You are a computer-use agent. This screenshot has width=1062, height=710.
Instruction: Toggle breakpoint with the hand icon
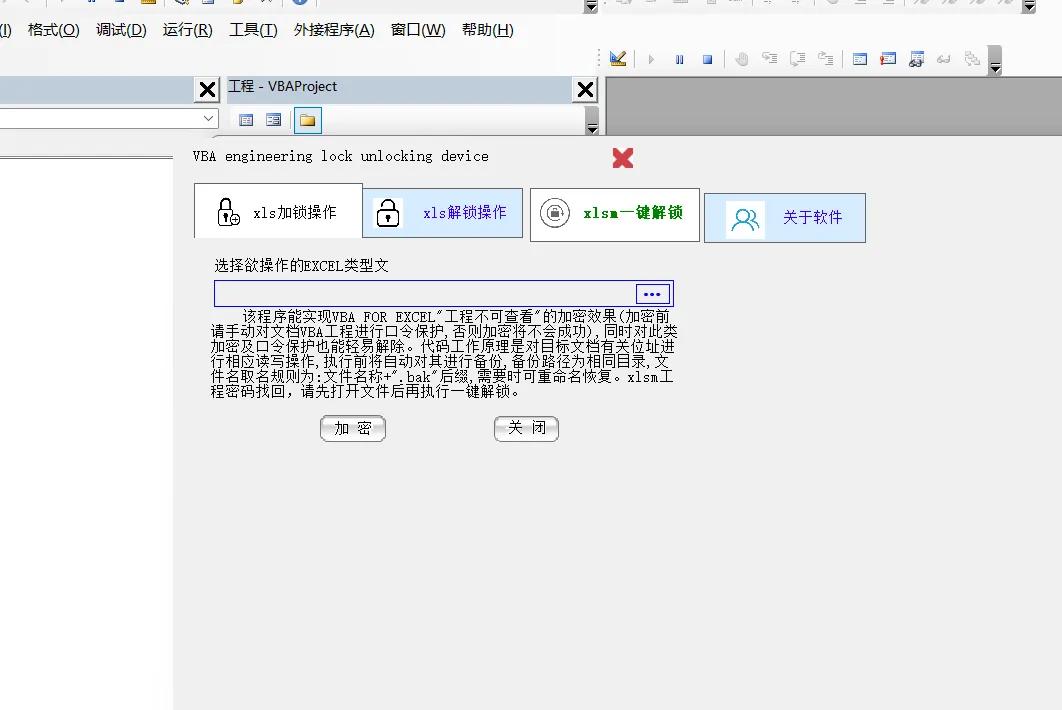pyautogui.click(x=742, y=60)
